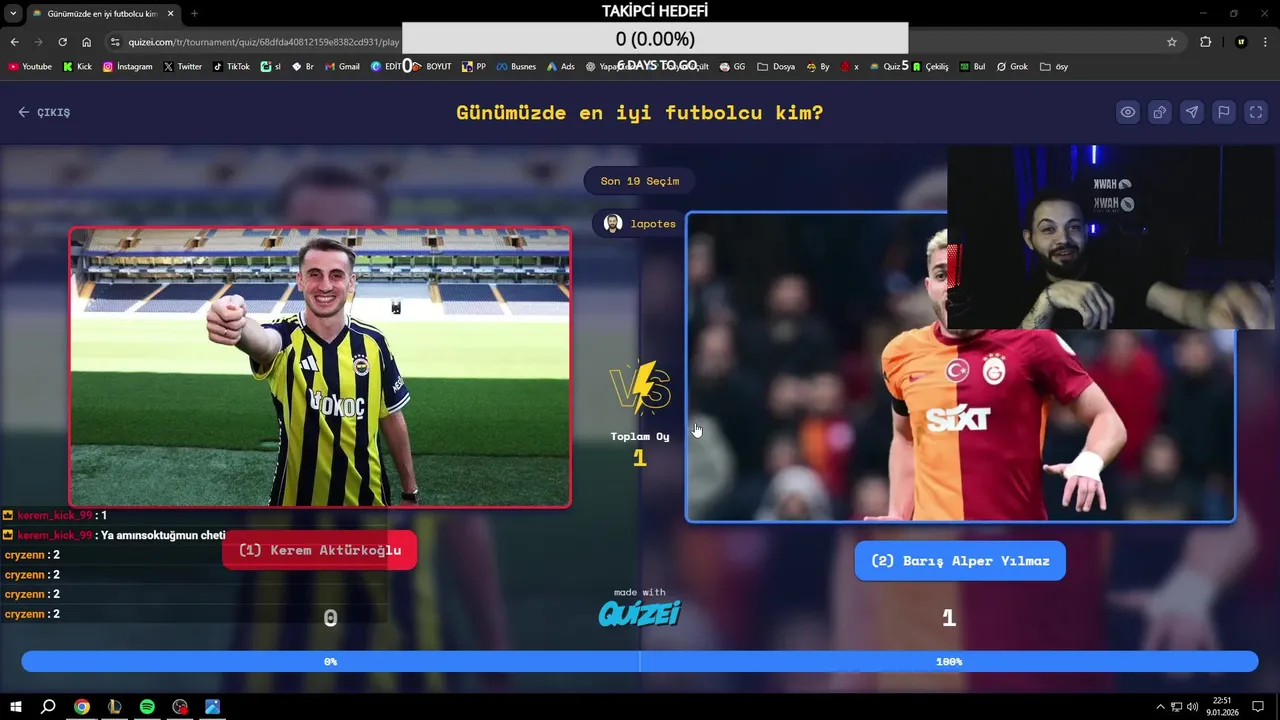View site information icon in address bar

pos(115,42)
